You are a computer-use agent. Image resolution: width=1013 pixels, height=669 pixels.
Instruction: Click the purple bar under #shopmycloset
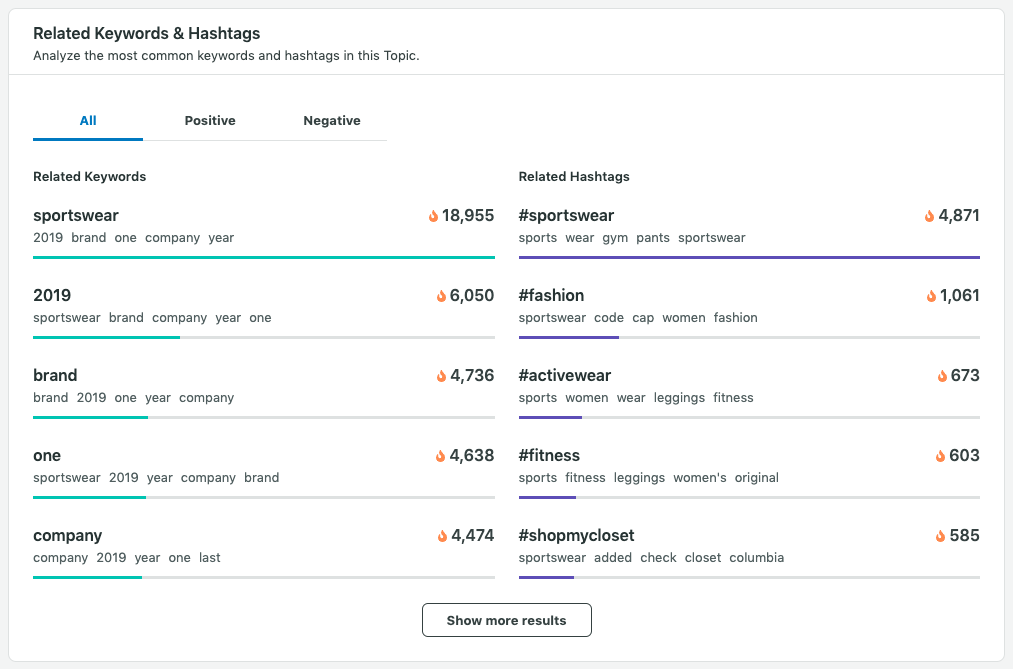tap(546, 577)
